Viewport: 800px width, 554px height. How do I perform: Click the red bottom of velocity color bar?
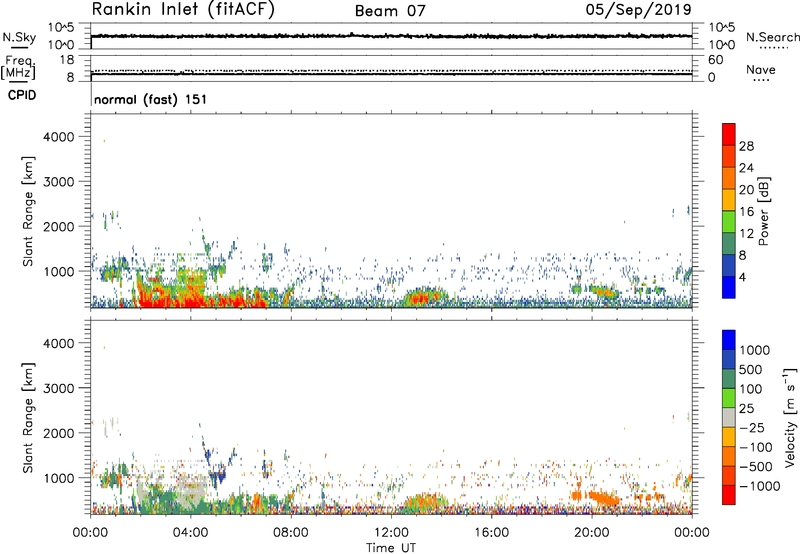point(729,495)
